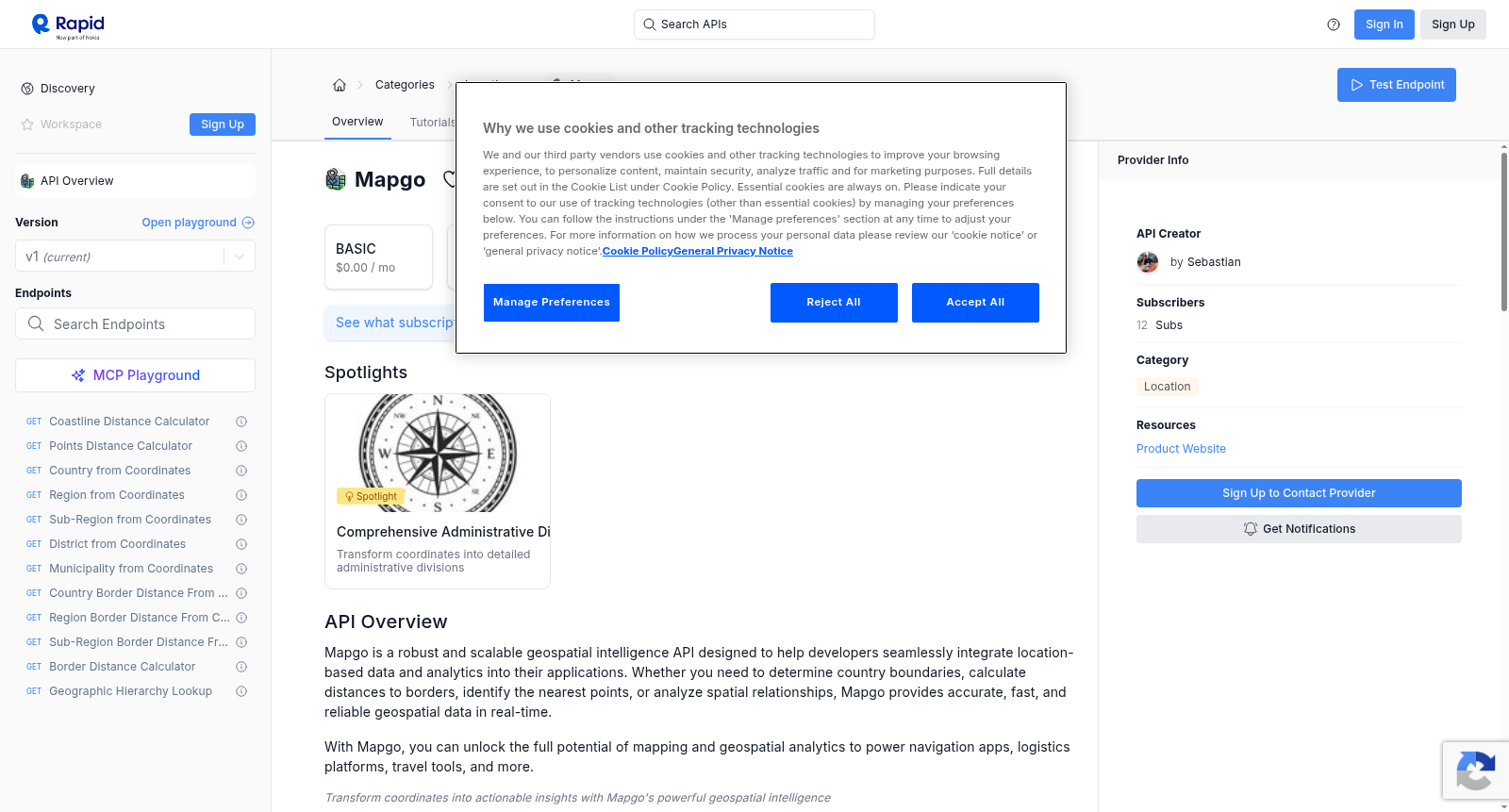Open the Product Website link
1509x812 pixels.
click(1181, 449)
